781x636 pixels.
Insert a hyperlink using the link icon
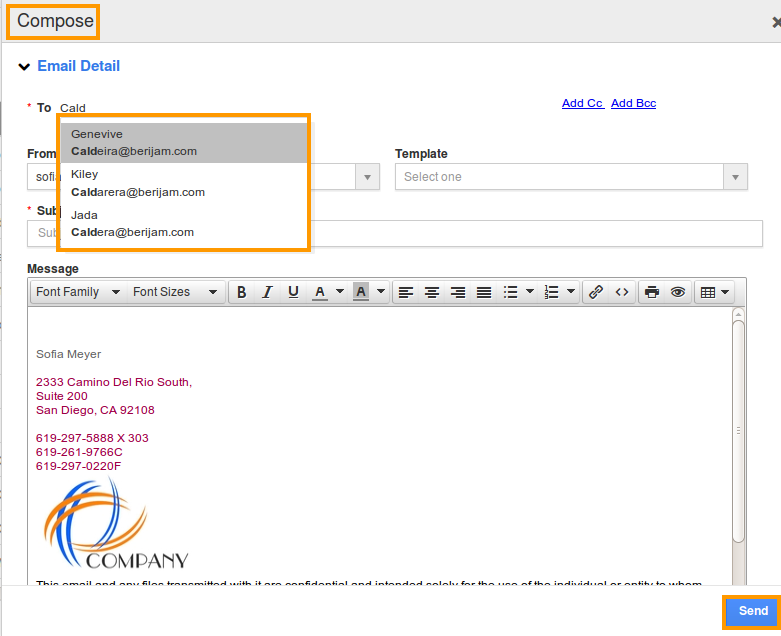coord(596,292)
